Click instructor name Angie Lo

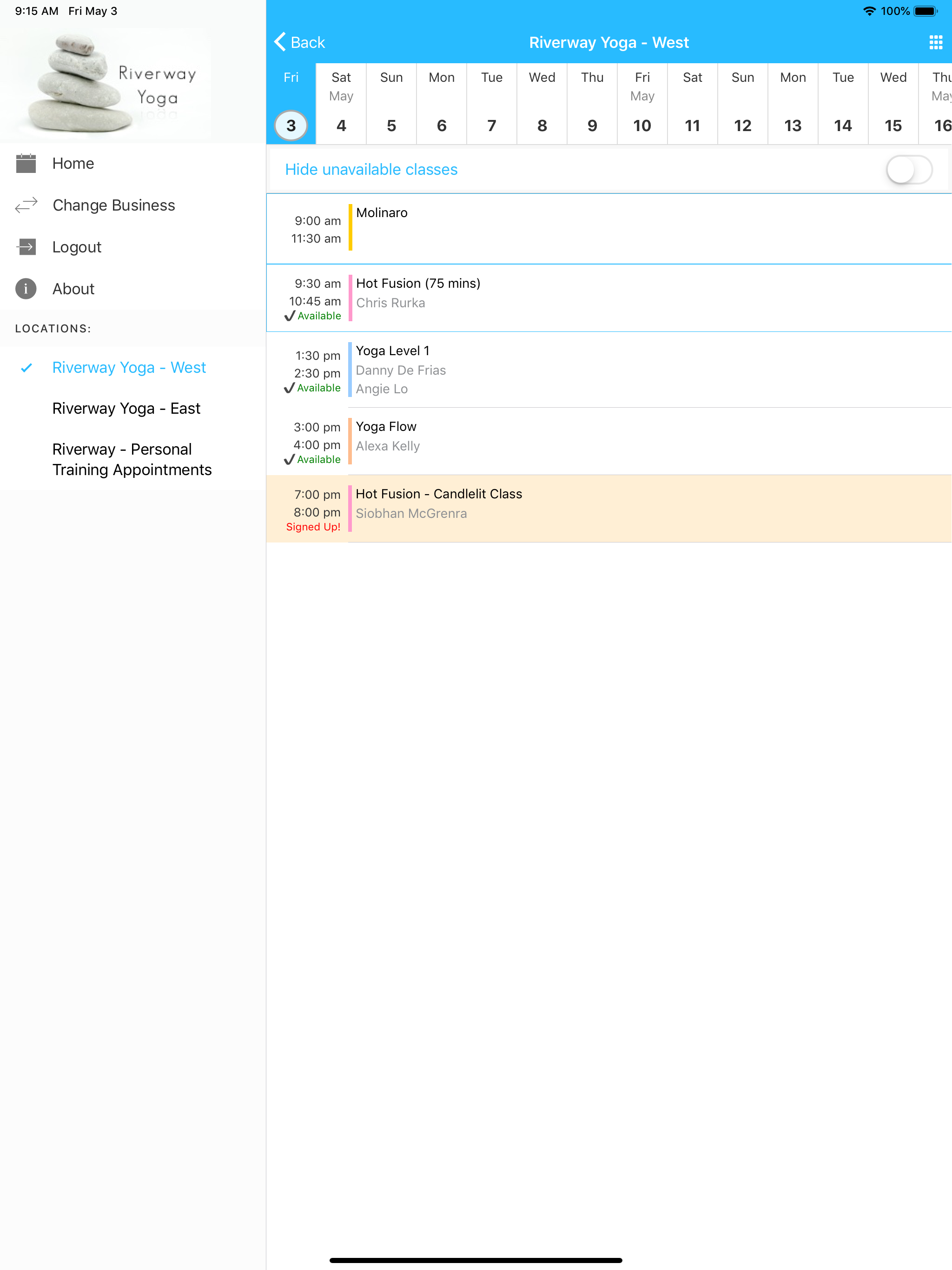coord(382,389)
